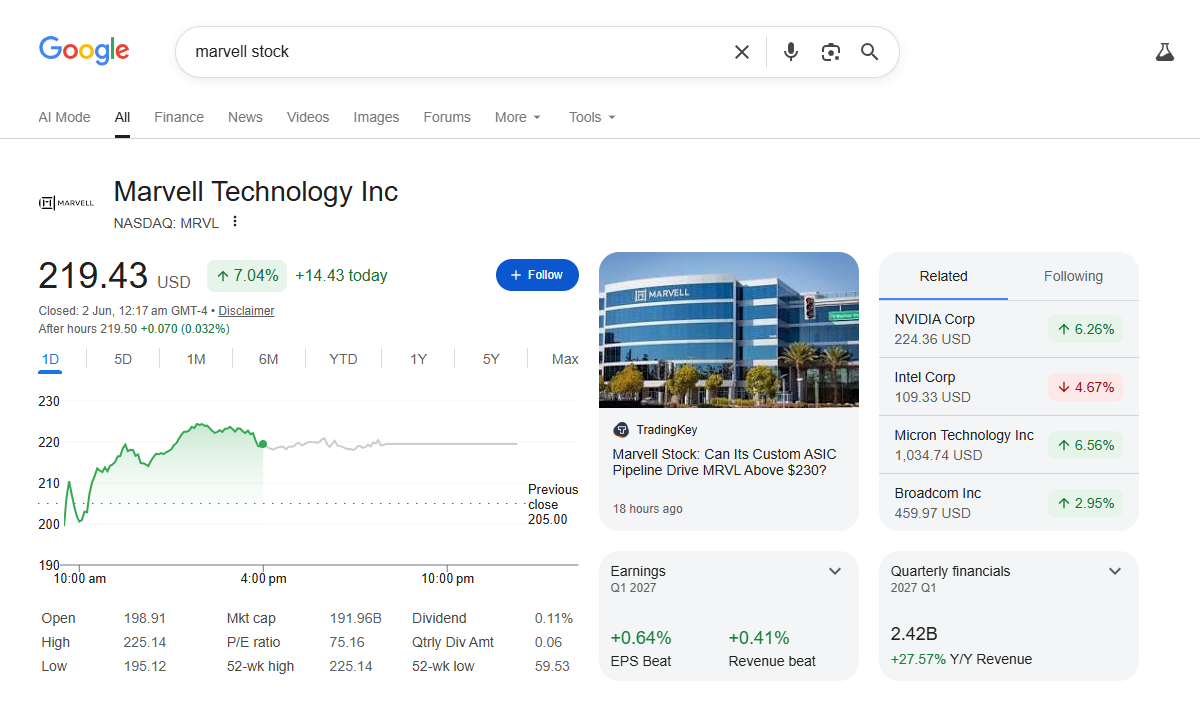
Task: Open the Finance tab
Action: [x=179, y=117]
